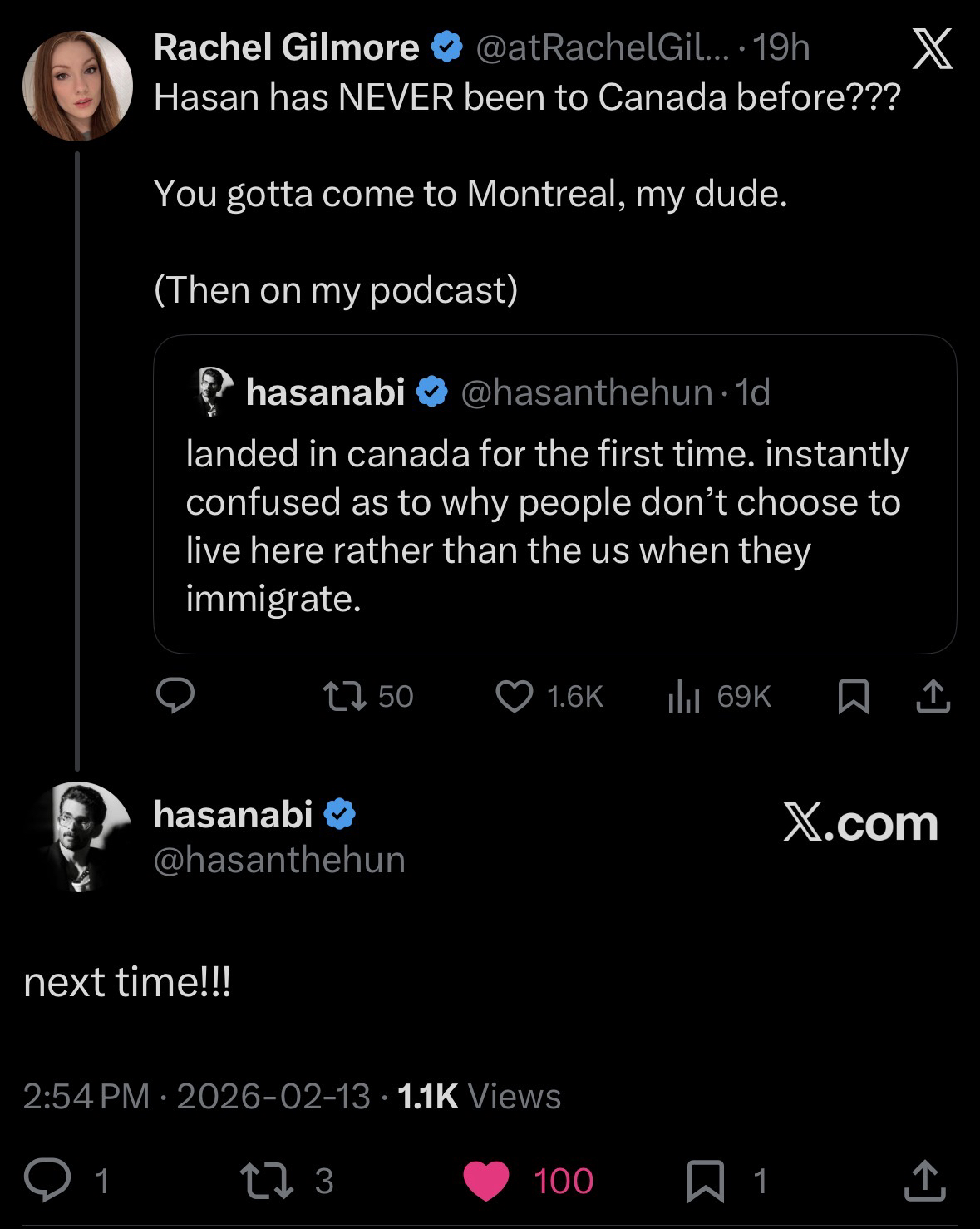The height and width of the screenshot is (1229, 980).
Task: Unlike hasanabi's reply with 100 likes
Action: pos(485,1181)
